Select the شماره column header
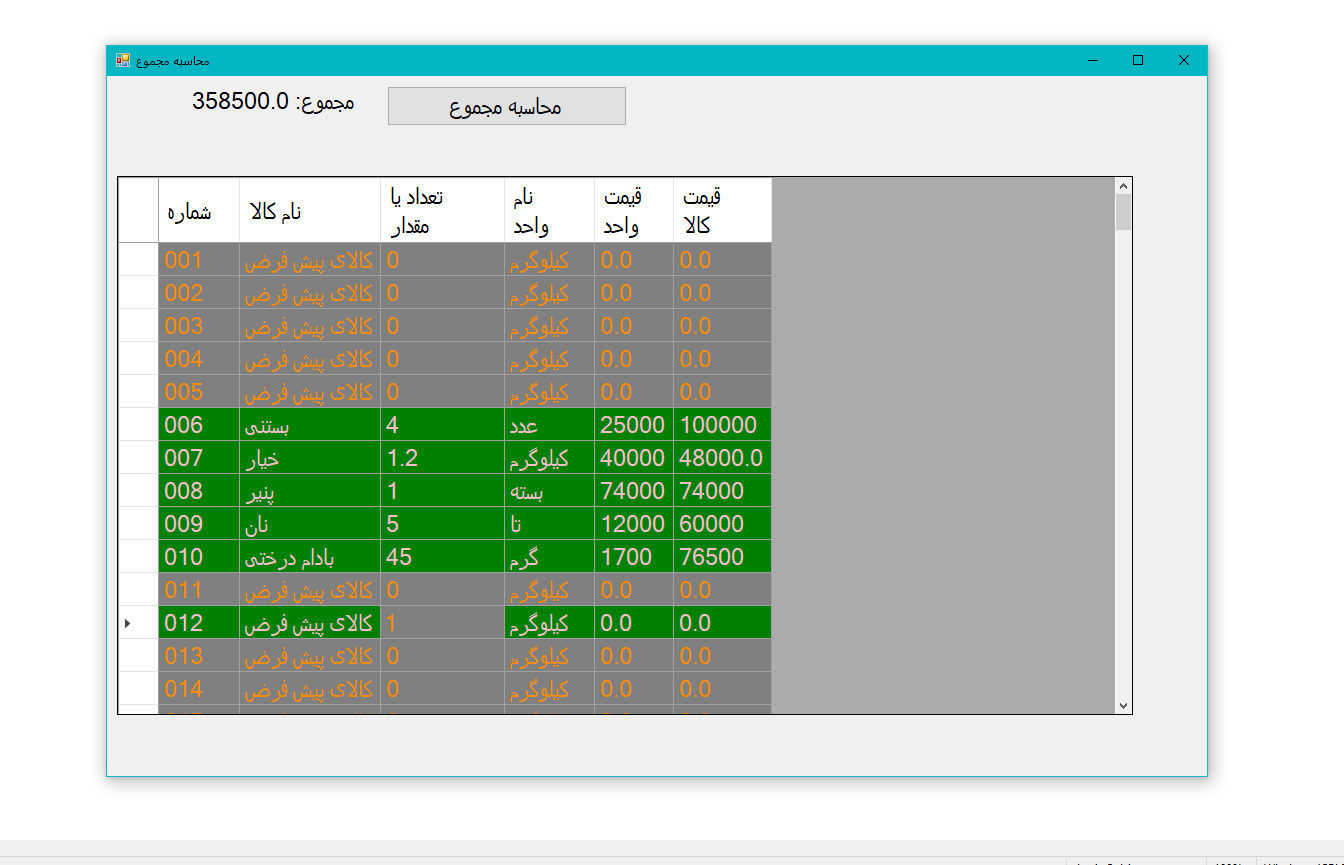Image resolution: width=1344 pixels, height=865 pixels. pyautogui.click(x=199, y=211)
